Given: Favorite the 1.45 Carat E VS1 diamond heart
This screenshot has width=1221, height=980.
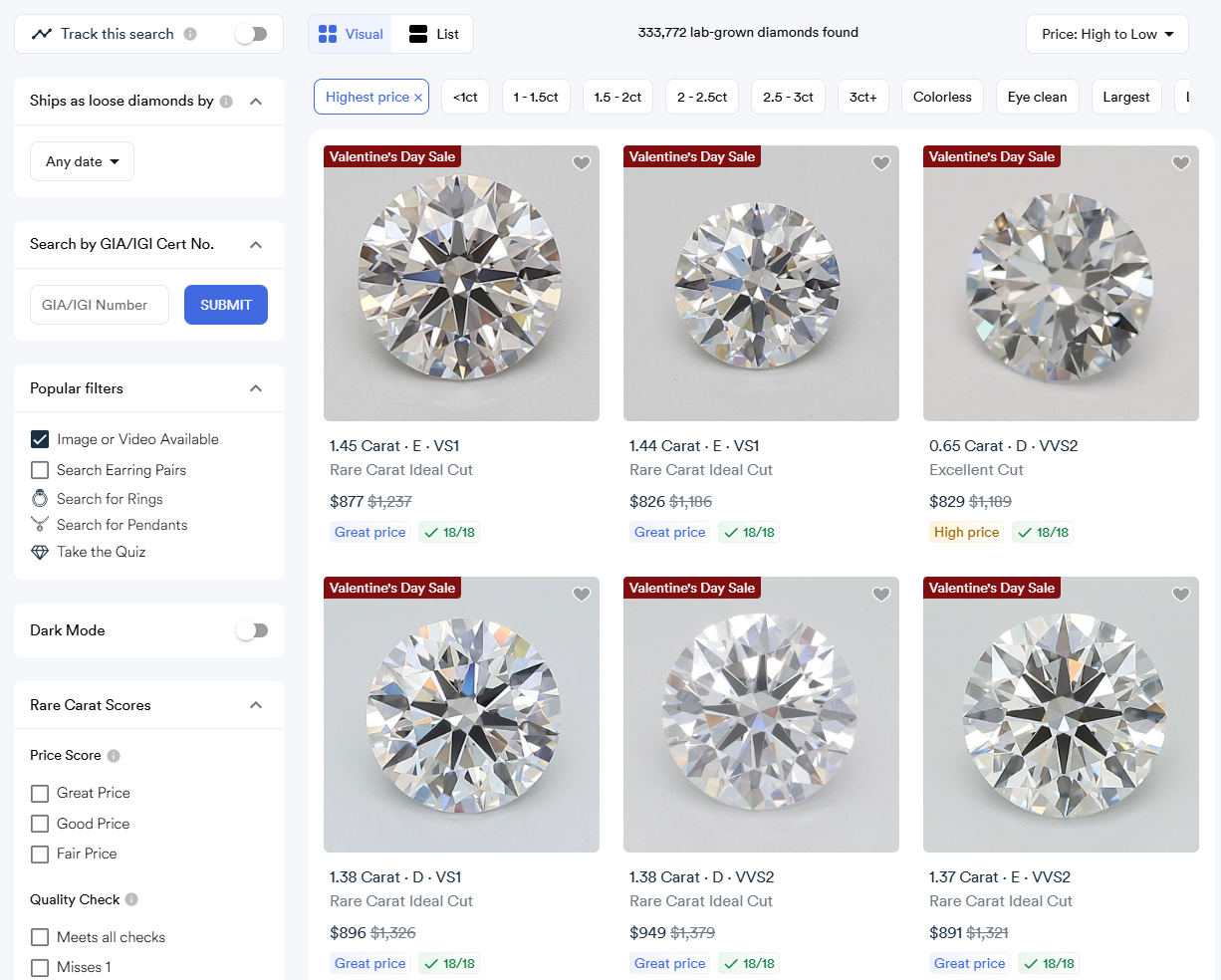Looking at the screenshot, I should pyautogui.click(x=582, y=163).
